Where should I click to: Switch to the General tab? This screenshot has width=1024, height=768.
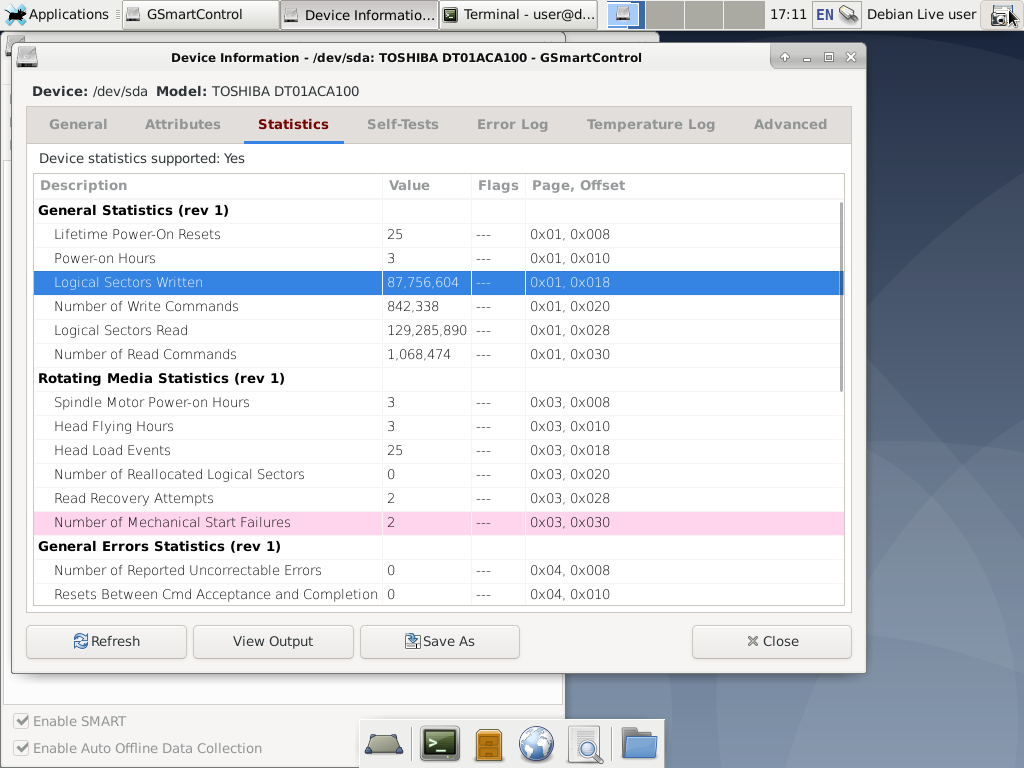78,125
